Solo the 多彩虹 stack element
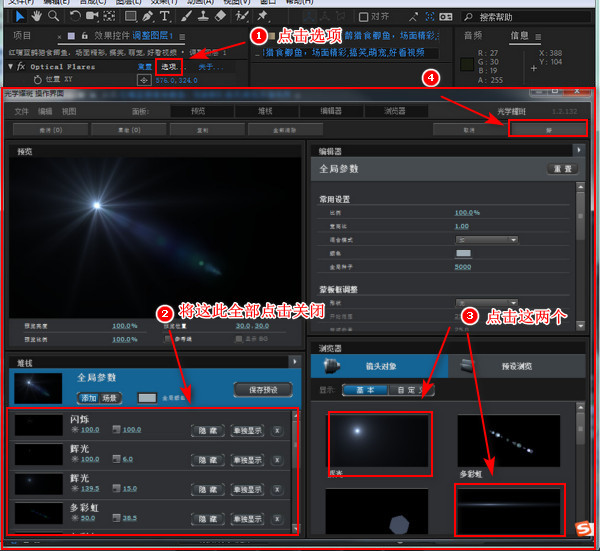Image resolution: width=600 pixels, height=551 pixels. 247,519
